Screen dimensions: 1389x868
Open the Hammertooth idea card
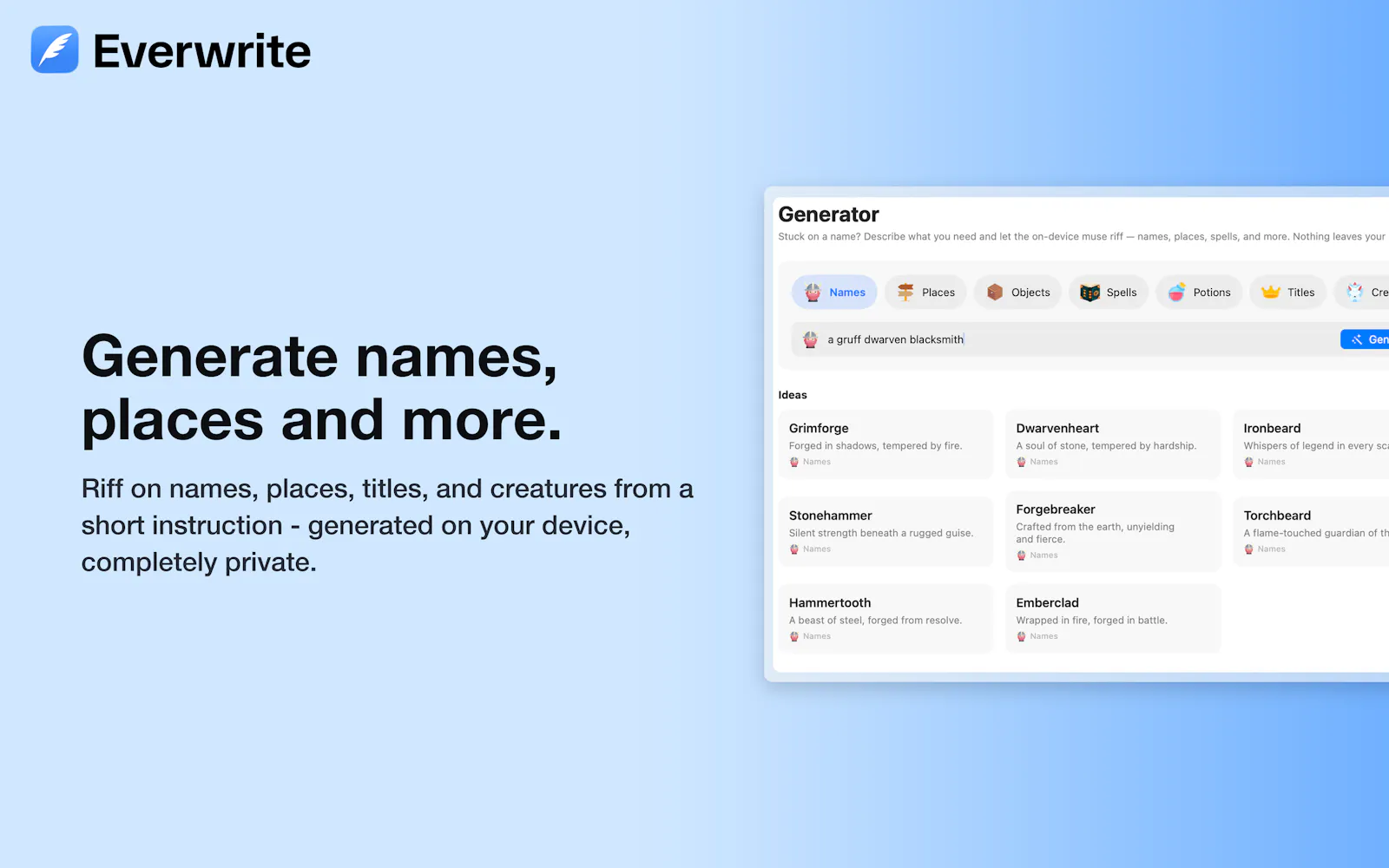tap(885, 619)
